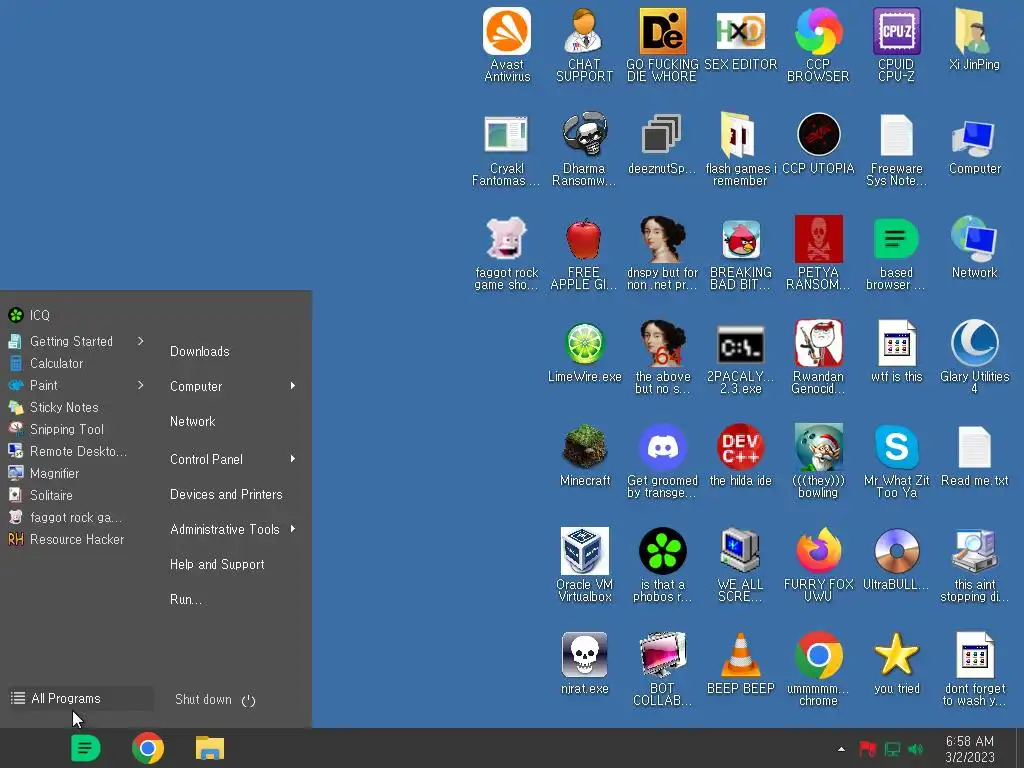Show All Programs list
1024x768 pixels.
tap(80, 698)
